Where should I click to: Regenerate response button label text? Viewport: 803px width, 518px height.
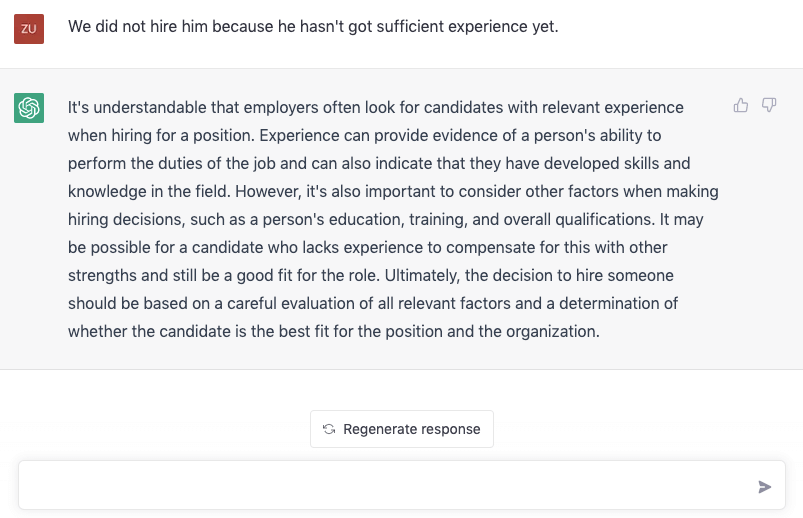412,429
